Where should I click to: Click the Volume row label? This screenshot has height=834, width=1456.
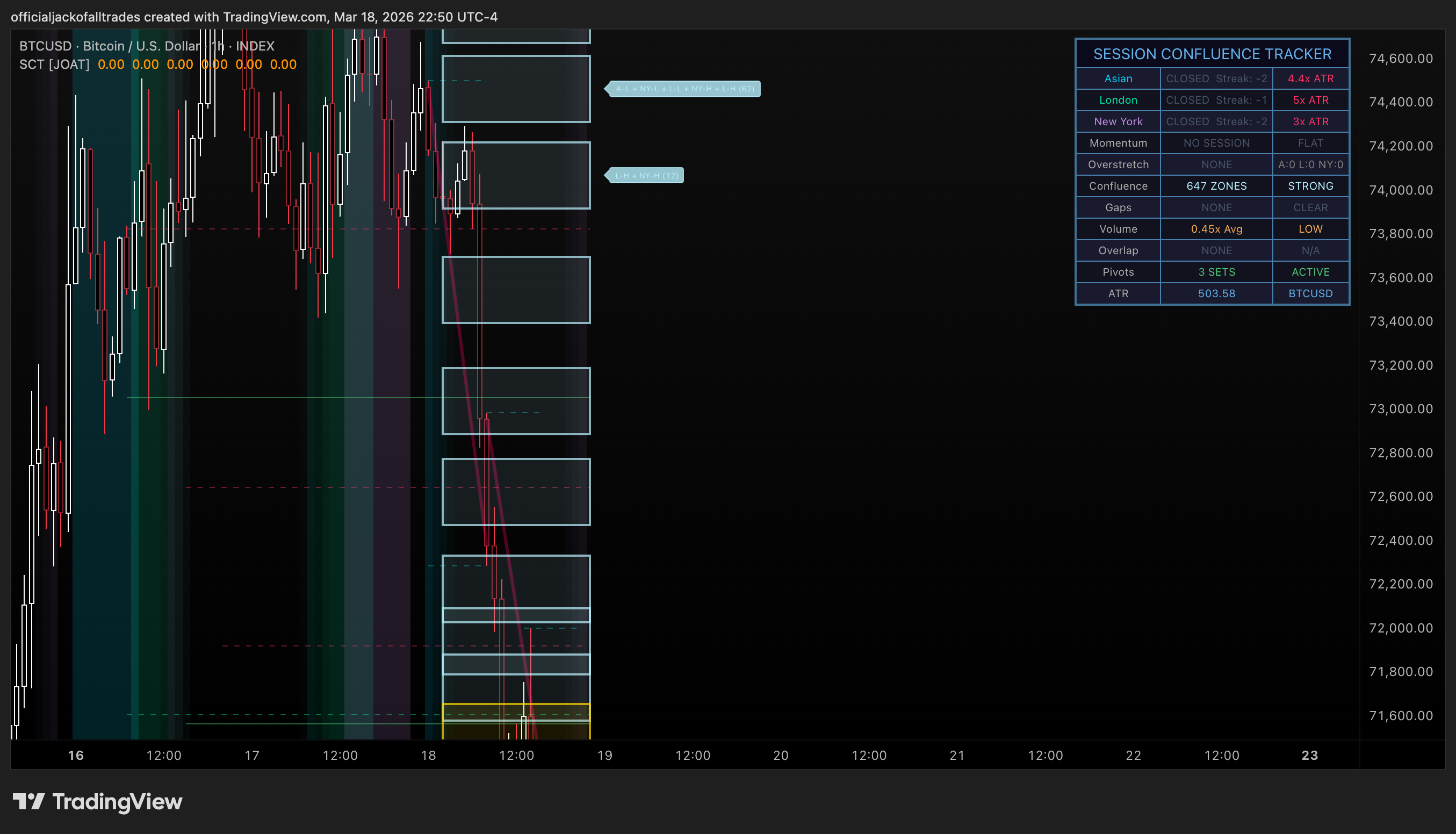click(x=1118, y=228)
